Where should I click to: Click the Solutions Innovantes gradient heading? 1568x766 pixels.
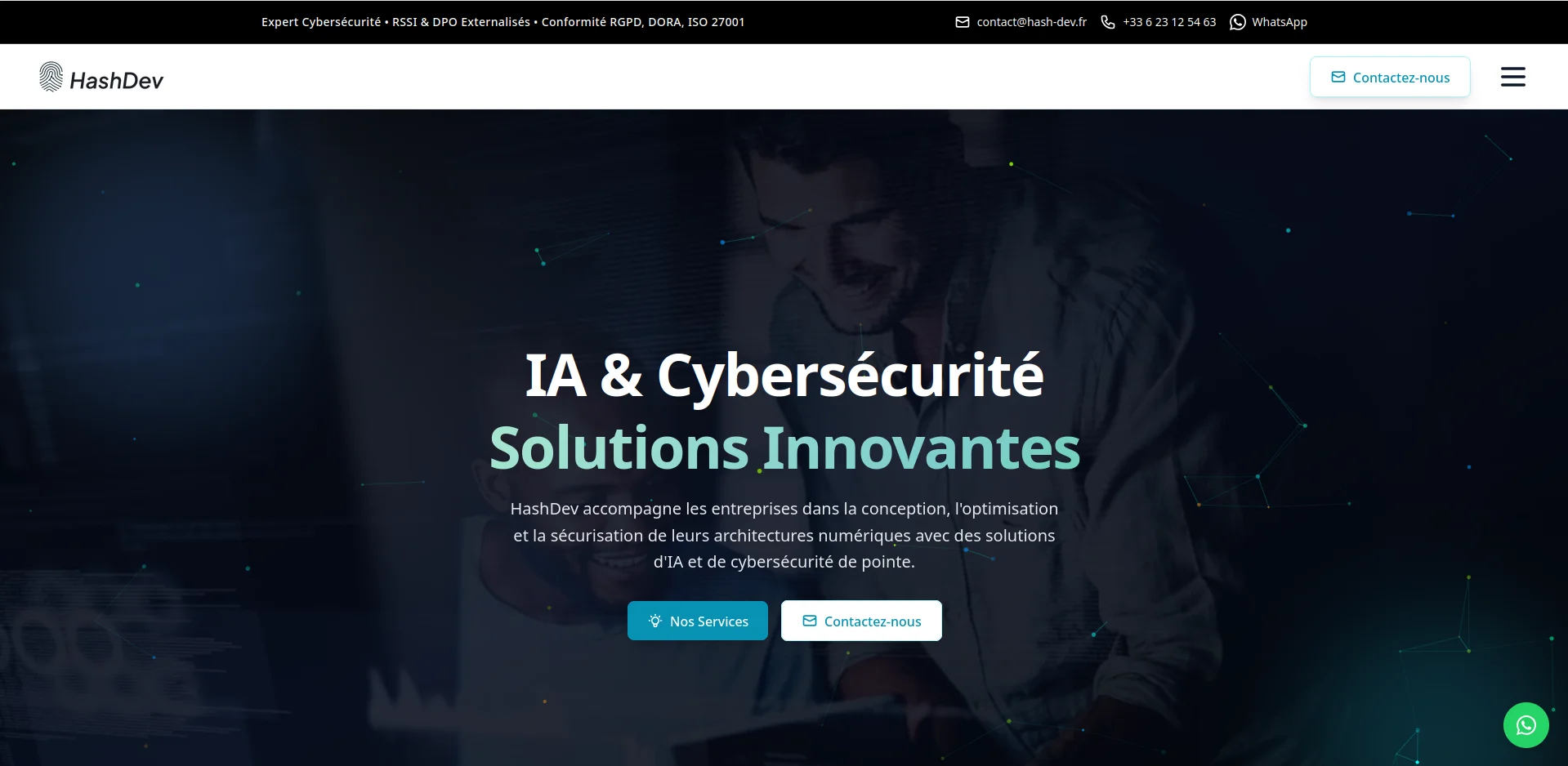click(x=784, y=448)
